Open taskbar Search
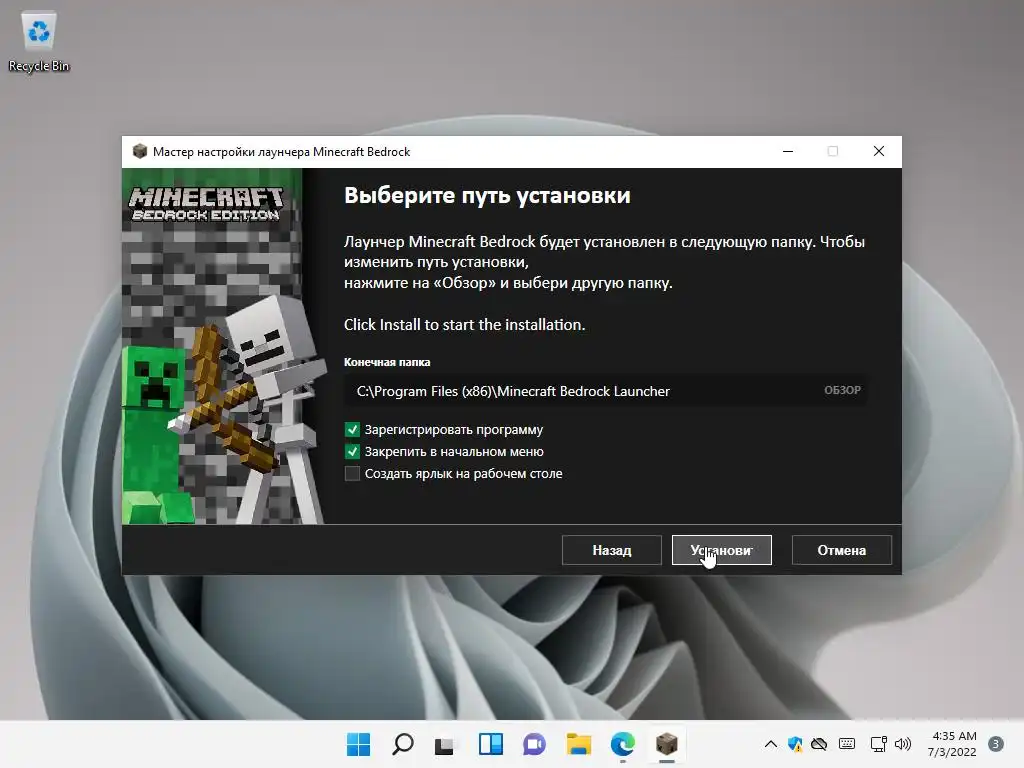The image size is (1024, 768). click(402, 744)
